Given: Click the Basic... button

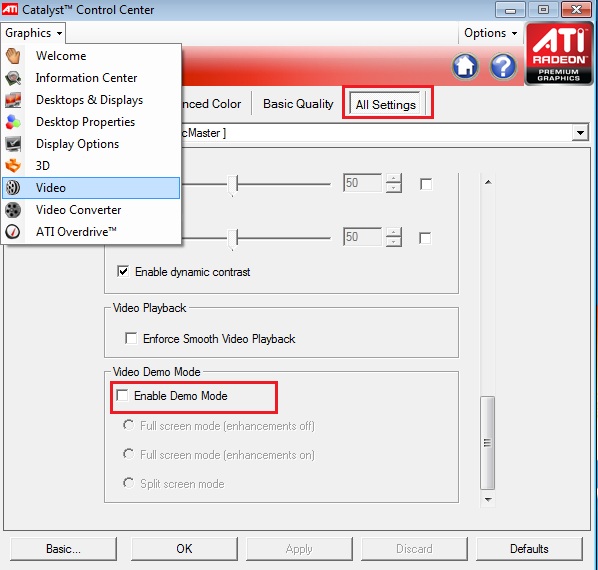Looking at the screenshot, I should click(63, 549).
